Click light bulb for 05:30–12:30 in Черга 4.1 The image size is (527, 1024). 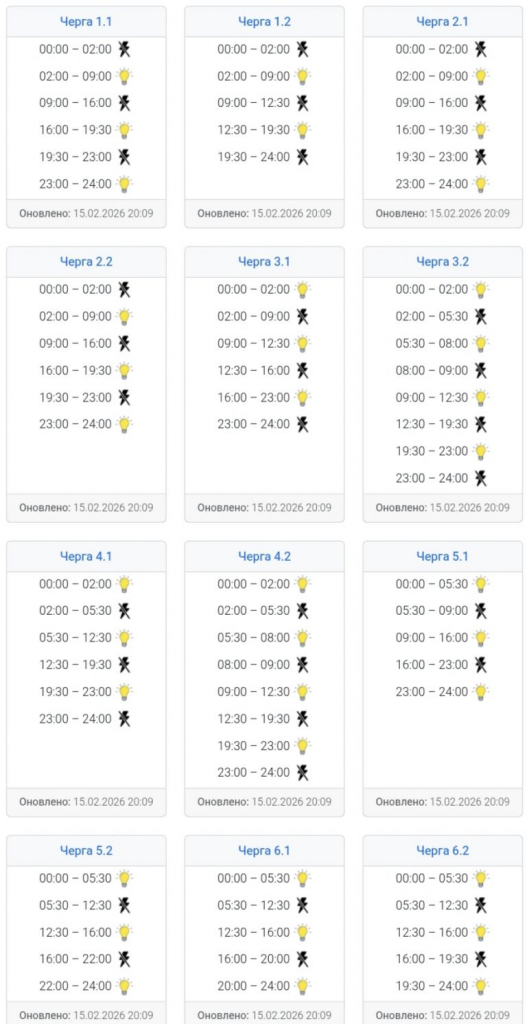click(x=124, y=638)
